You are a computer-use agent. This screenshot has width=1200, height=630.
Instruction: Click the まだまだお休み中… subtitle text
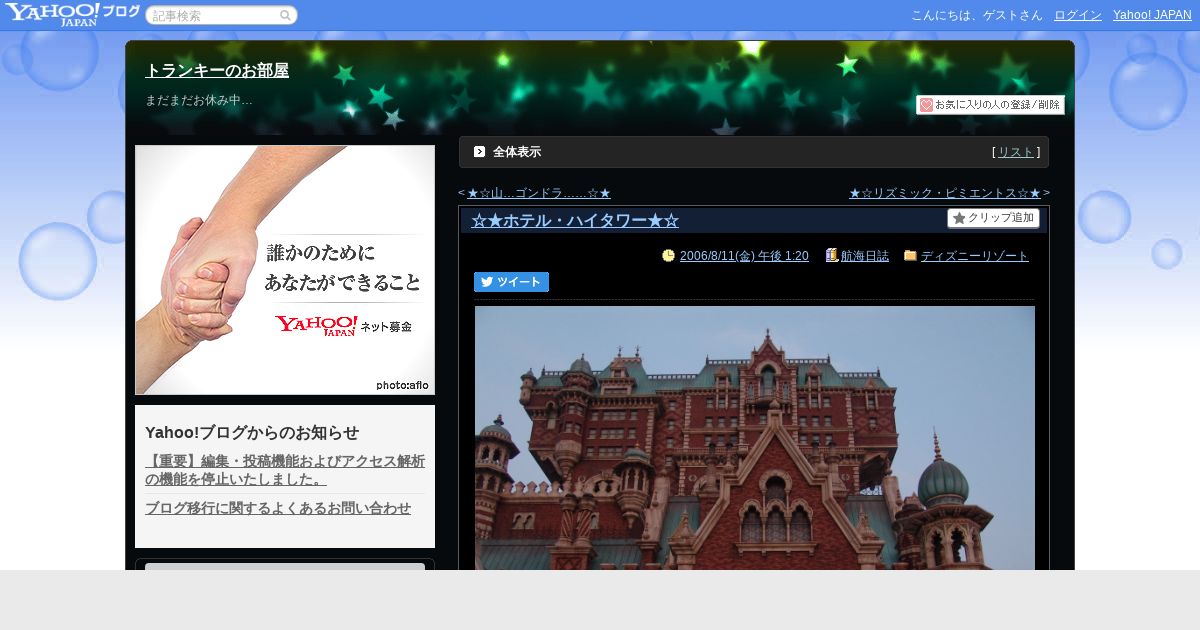[199, 100]
